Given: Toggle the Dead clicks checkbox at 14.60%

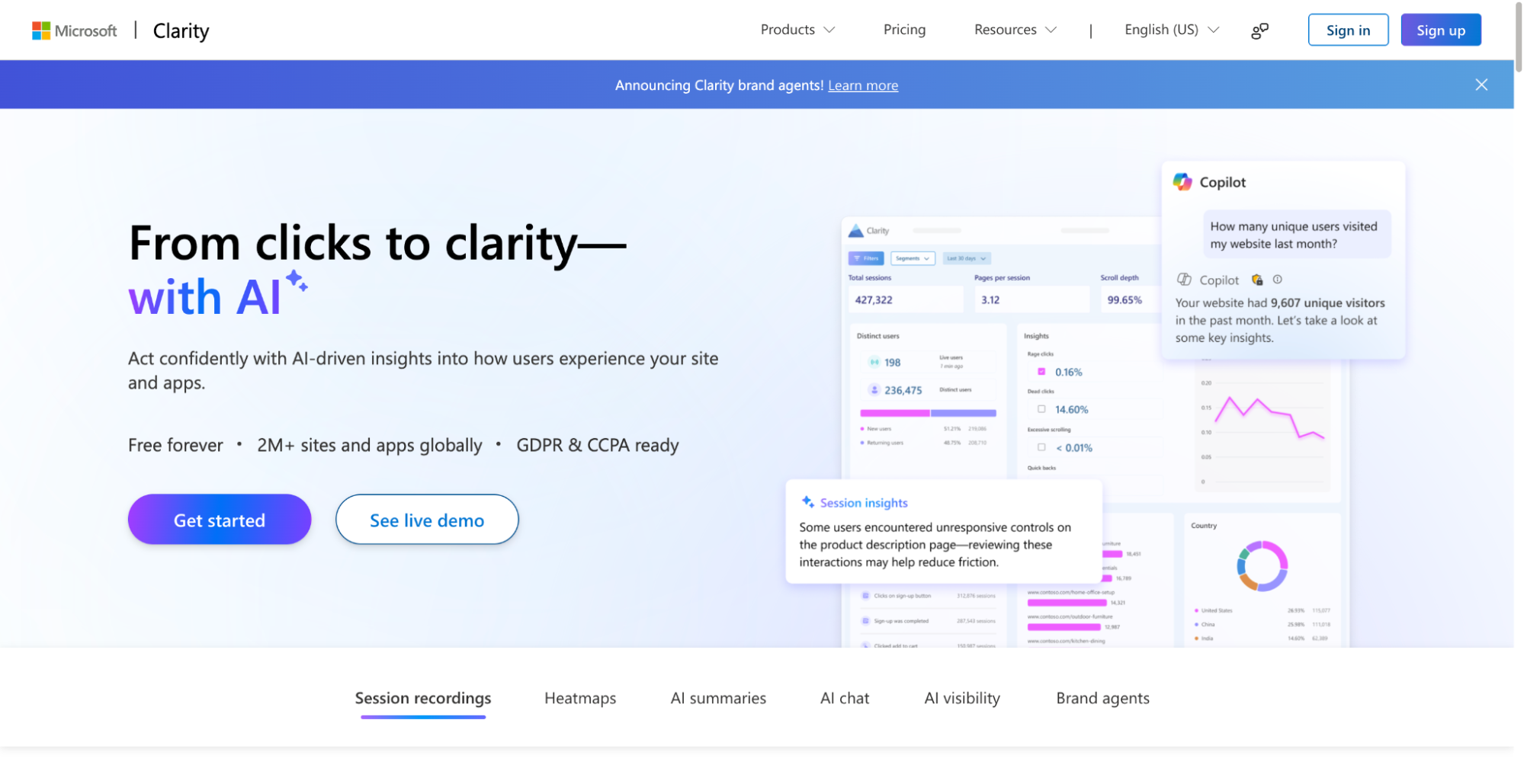Looking at the screenshot, I should click(1041, 409).
